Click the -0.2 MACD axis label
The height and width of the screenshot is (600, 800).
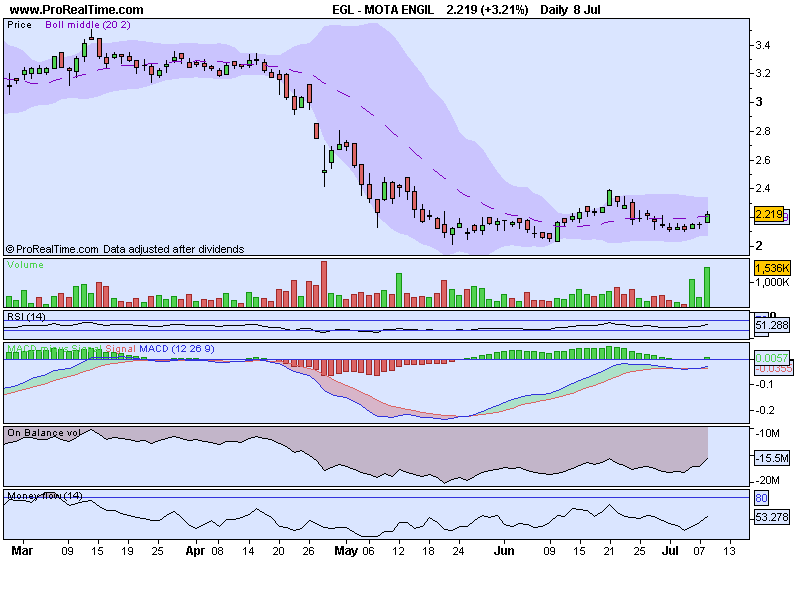(x=765, y=410)
